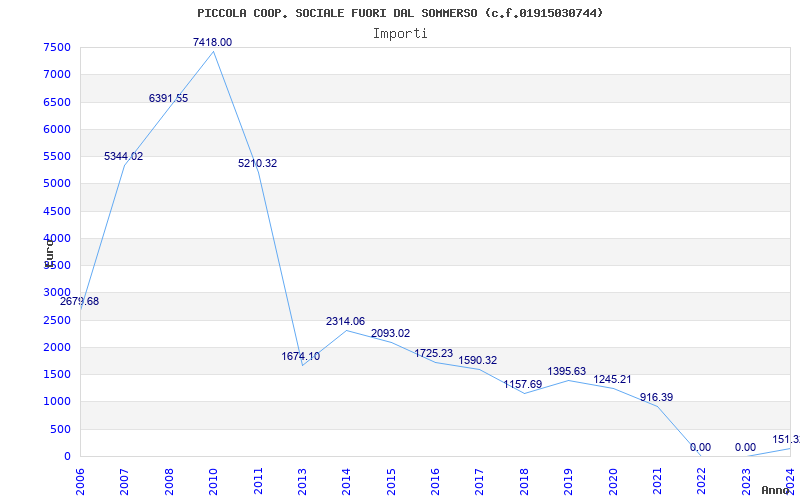The width and height of the screenshot is (800, 500).
Task: Click the 1725.23 data label
Action: coord(434,354)
